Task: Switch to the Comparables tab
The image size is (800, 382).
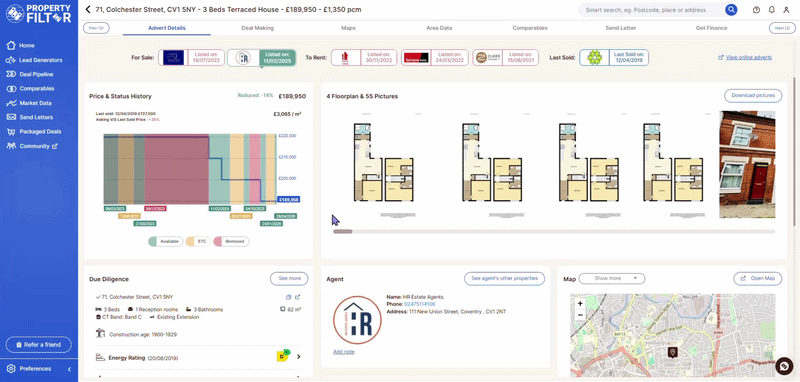Action: tap(530, 28)
